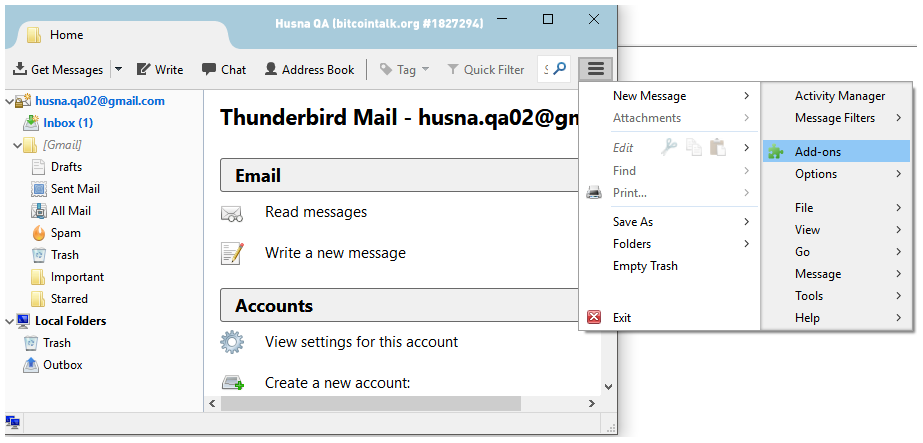The image size is (923, 443).
Task: Open the View submenu
Action: click(836, 229)
